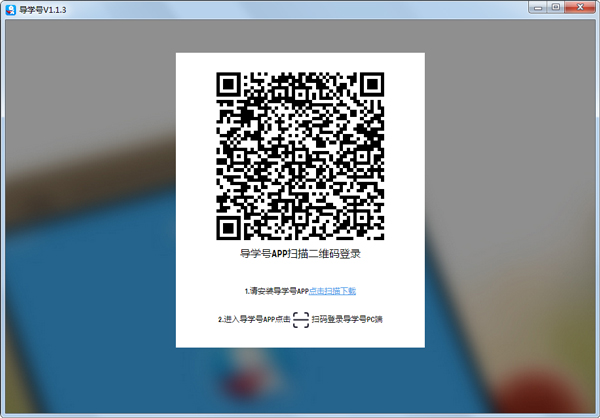Click the 导学号V1.1.3 window title
The height and width of the screenshot is (418, 600).
[x=43, y=10]
